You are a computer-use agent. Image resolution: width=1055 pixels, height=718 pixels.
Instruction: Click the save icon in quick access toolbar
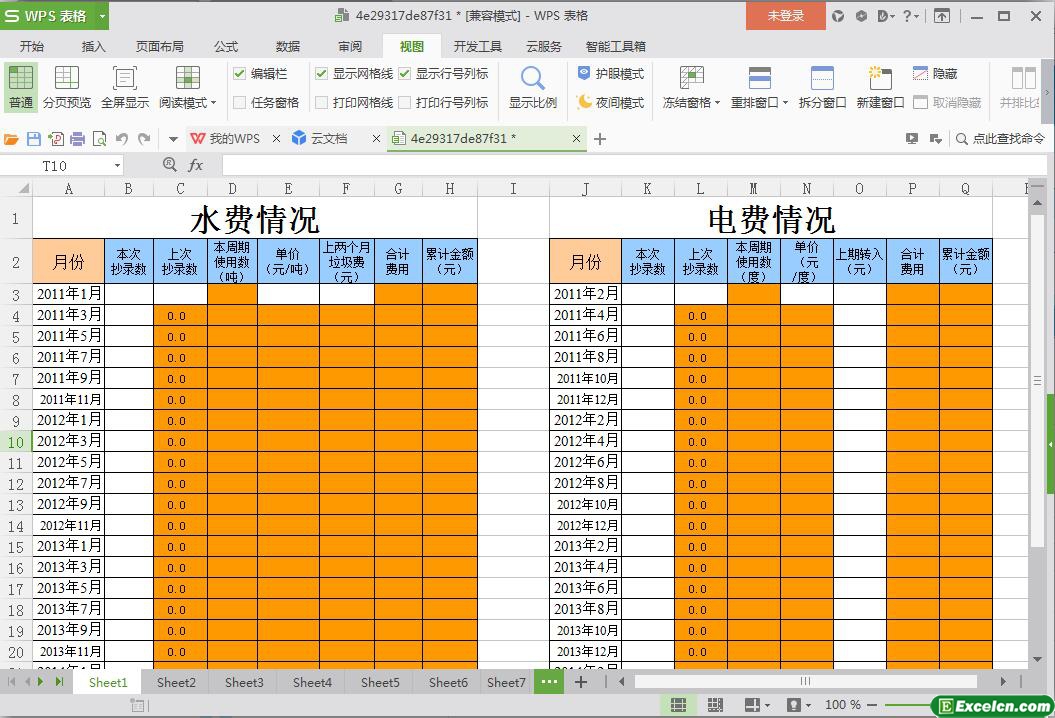[34, 139]
